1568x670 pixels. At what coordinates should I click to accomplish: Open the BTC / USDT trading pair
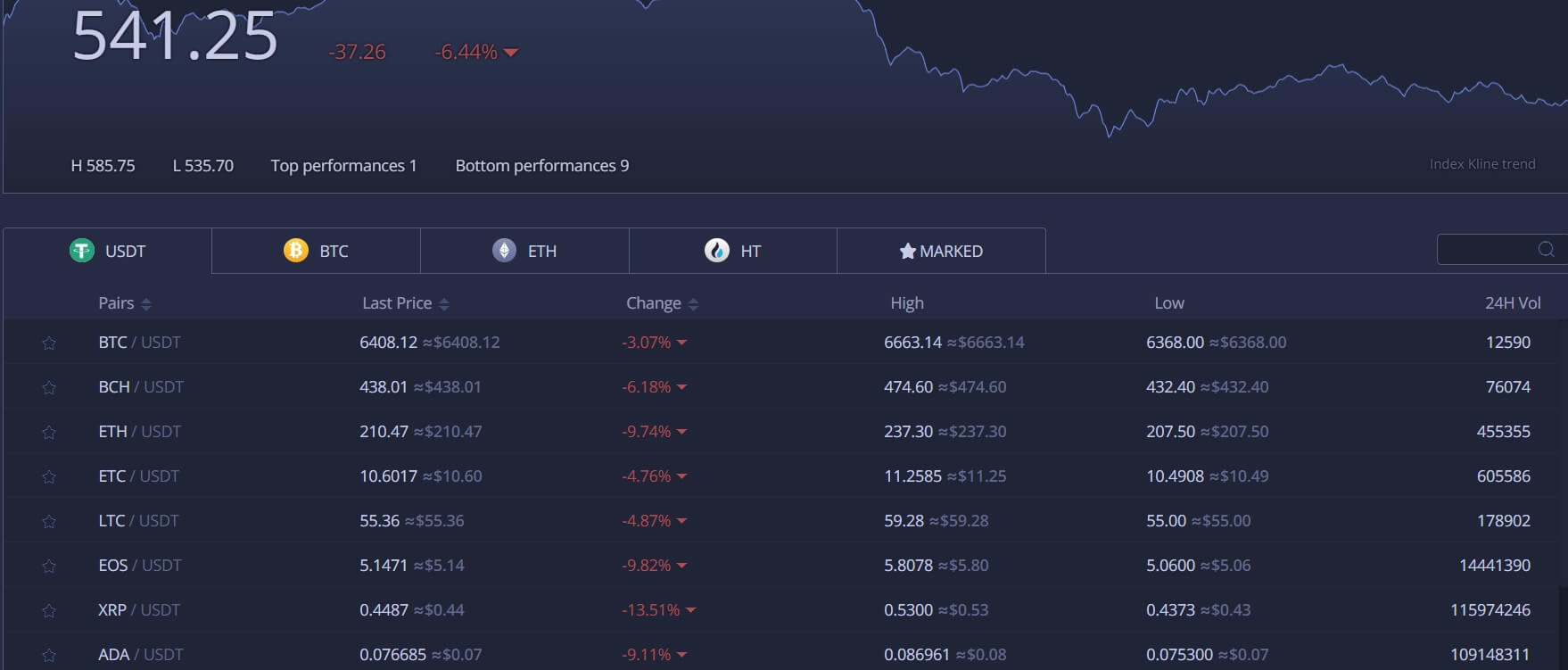(139, 343)
